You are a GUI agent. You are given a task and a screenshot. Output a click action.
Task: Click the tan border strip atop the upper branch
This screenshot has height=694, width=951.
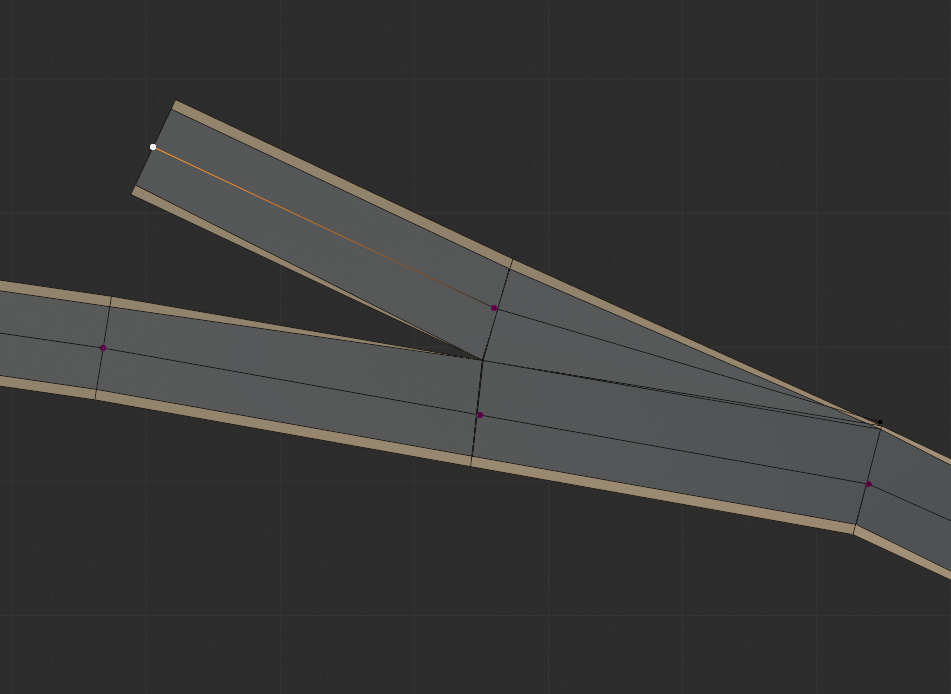[x=340, y=180]
